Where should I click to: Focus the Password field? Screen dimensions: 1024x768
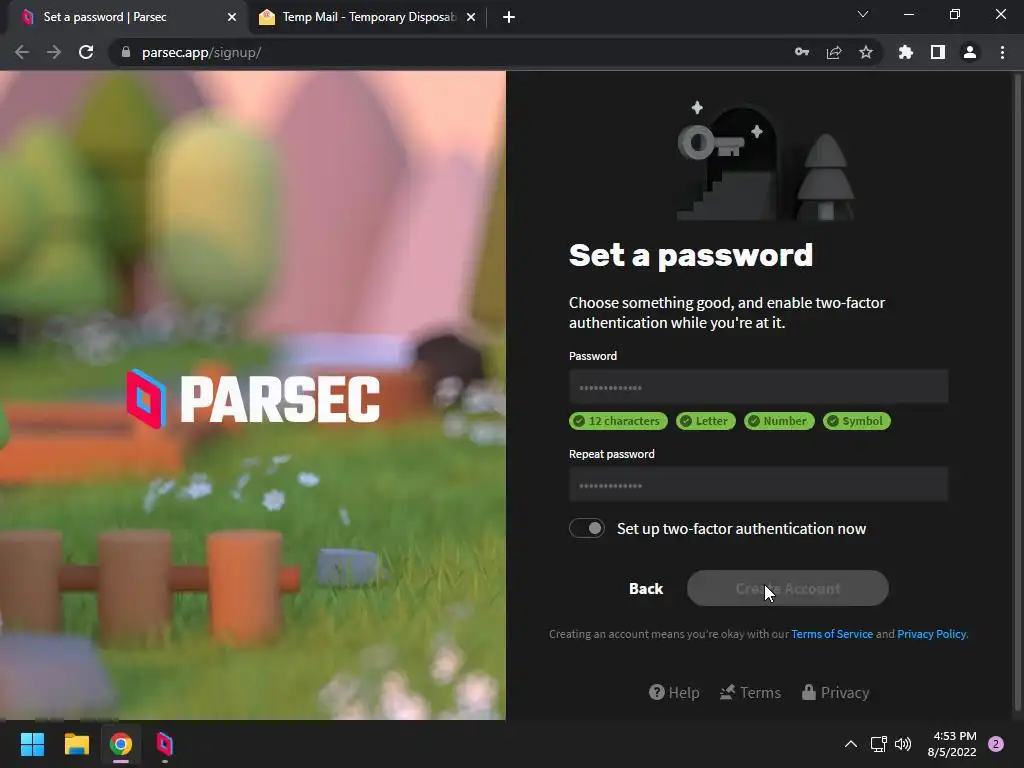(x=758, y=387)
